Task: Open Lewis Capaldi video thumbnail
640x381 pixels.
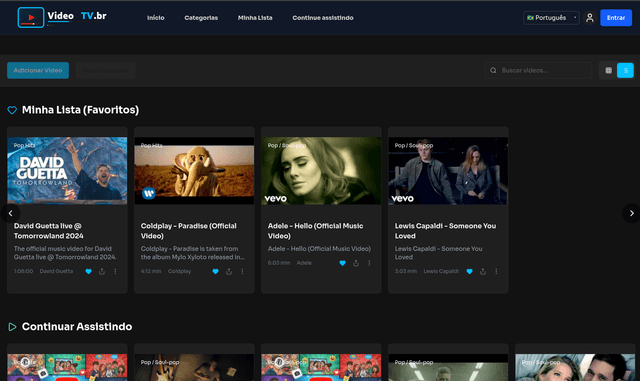Action: 448,171
